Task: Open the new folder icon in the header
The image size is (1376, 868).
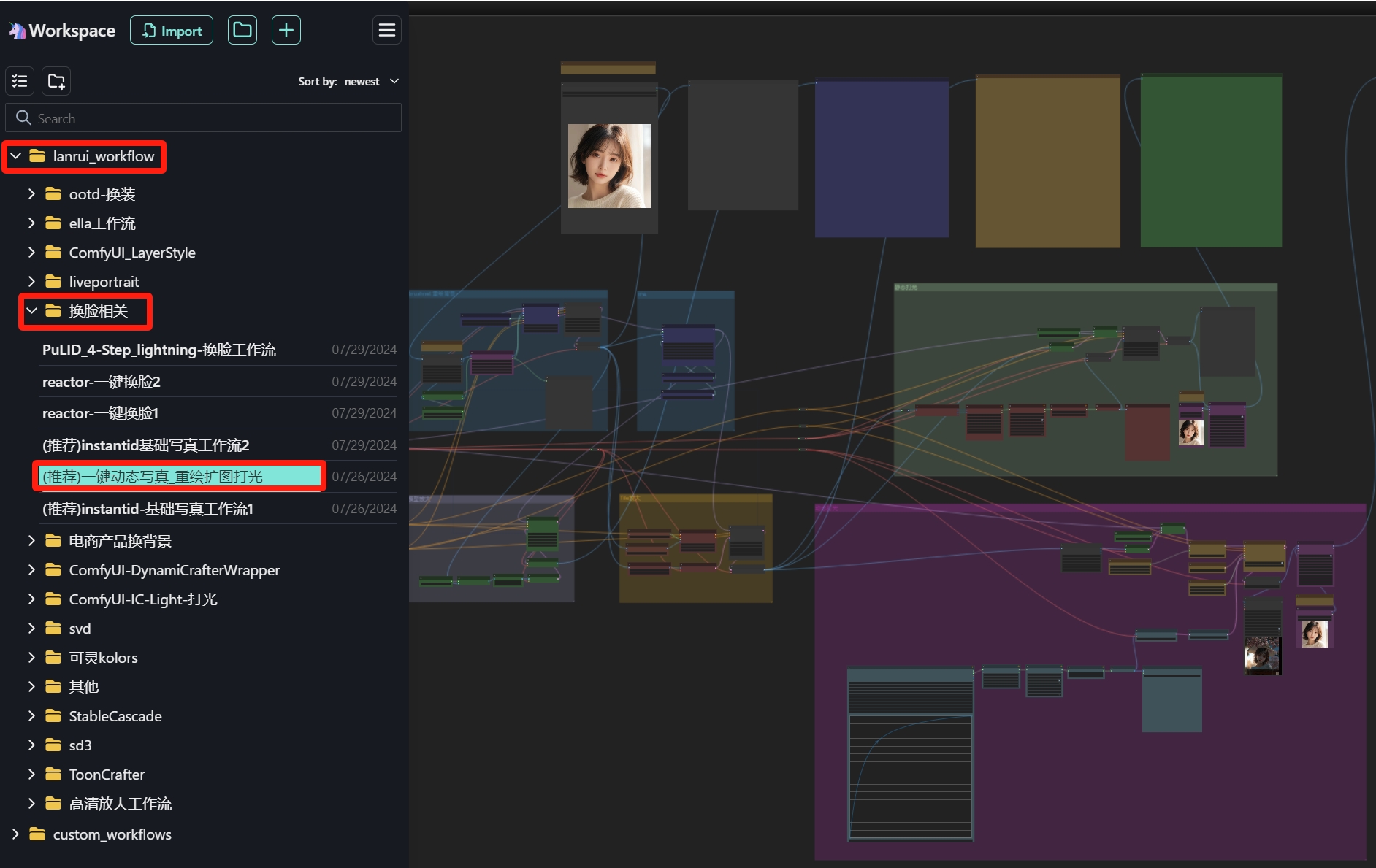Action: (x=242, y=31)
